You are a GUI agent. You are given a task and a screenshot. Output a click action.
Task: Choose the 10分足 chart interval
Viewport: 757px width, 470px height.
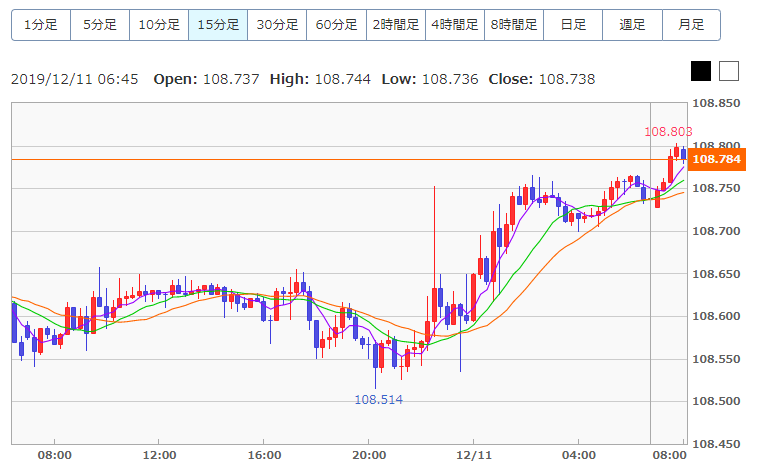(x=159, y=25)
